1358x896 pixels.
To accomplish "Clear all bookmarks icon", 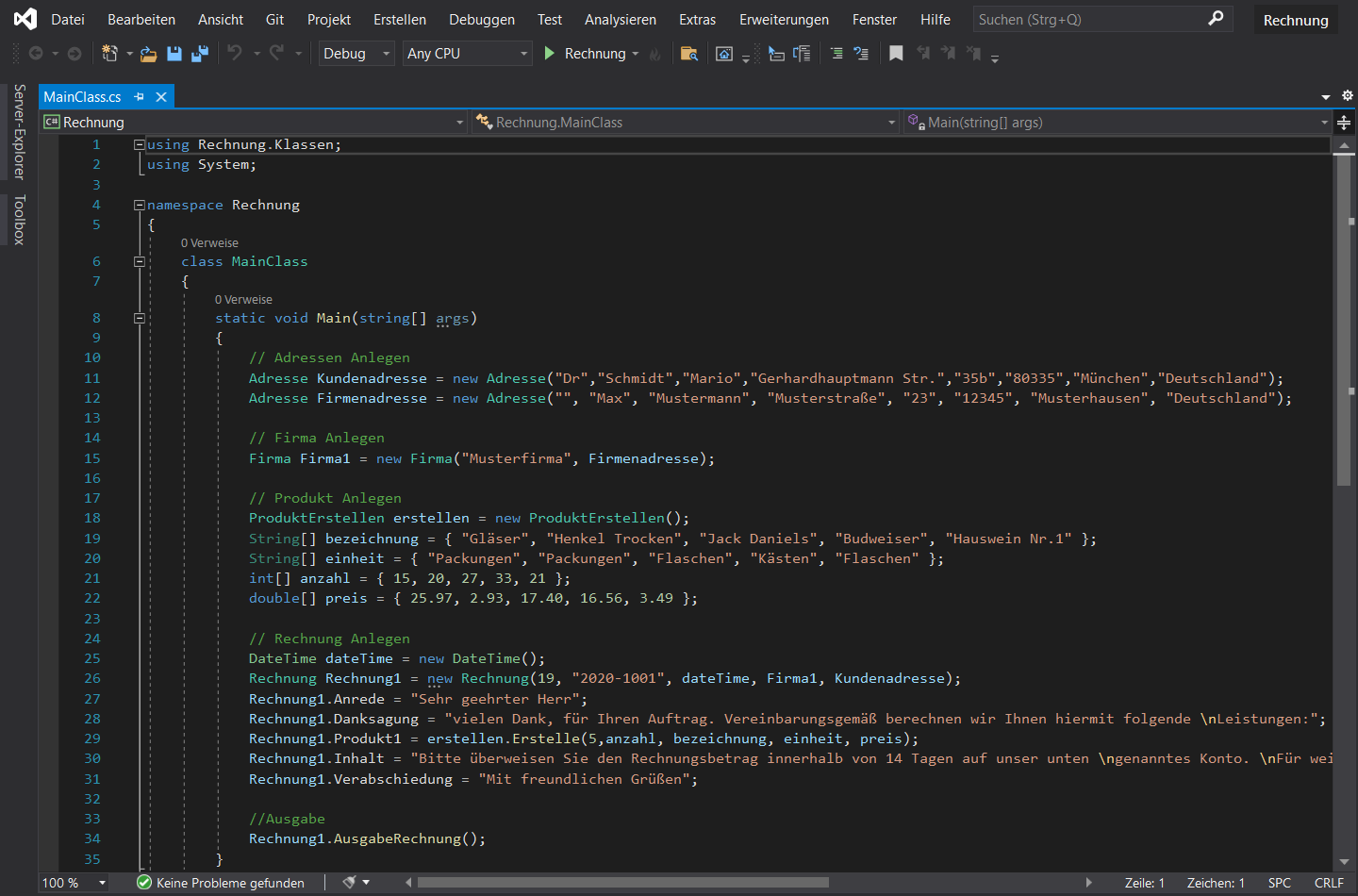I will pos(973,54).
